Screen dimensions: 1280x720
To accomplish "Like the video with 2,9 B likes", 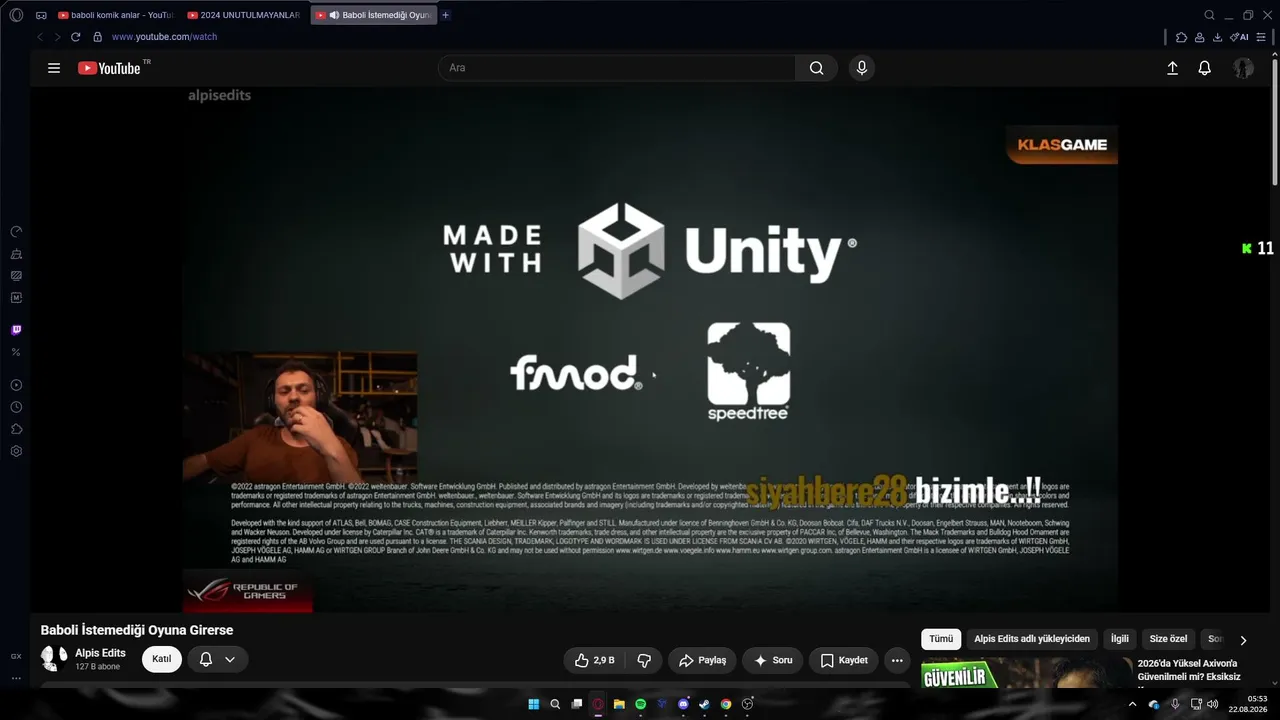I will (594, 660).
